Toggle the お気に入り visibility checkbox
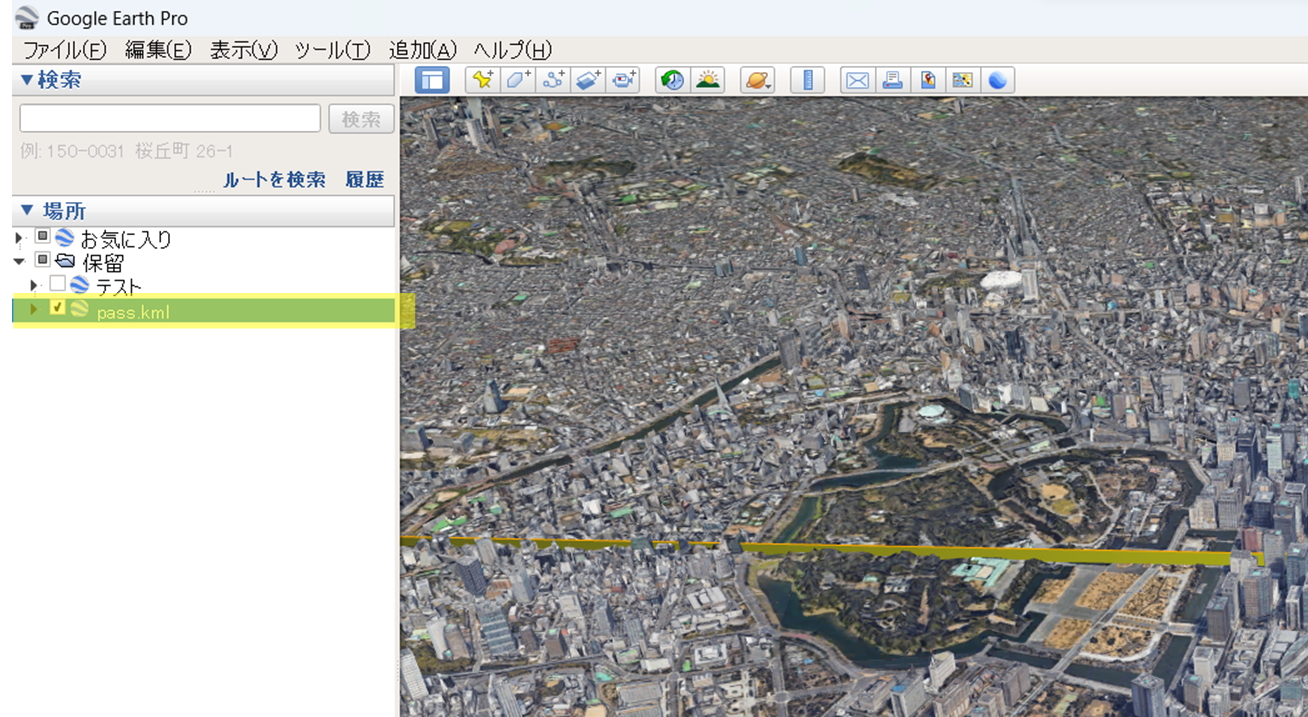This screenshot has width=1308, height=717. pyautogui.click(x=41, y=238)
